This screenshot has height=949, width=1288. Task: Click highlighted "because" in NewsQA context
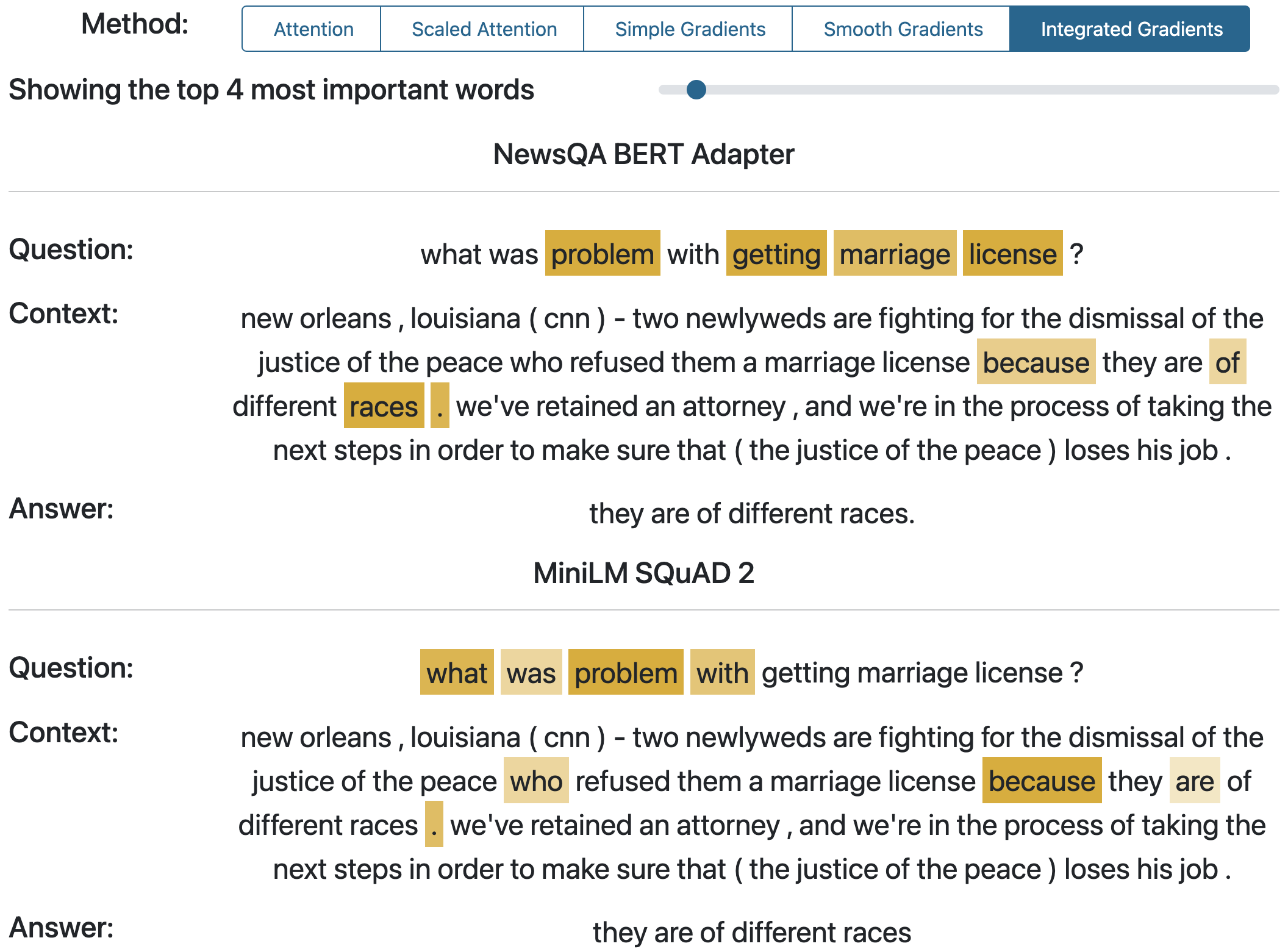point(1036,362)
